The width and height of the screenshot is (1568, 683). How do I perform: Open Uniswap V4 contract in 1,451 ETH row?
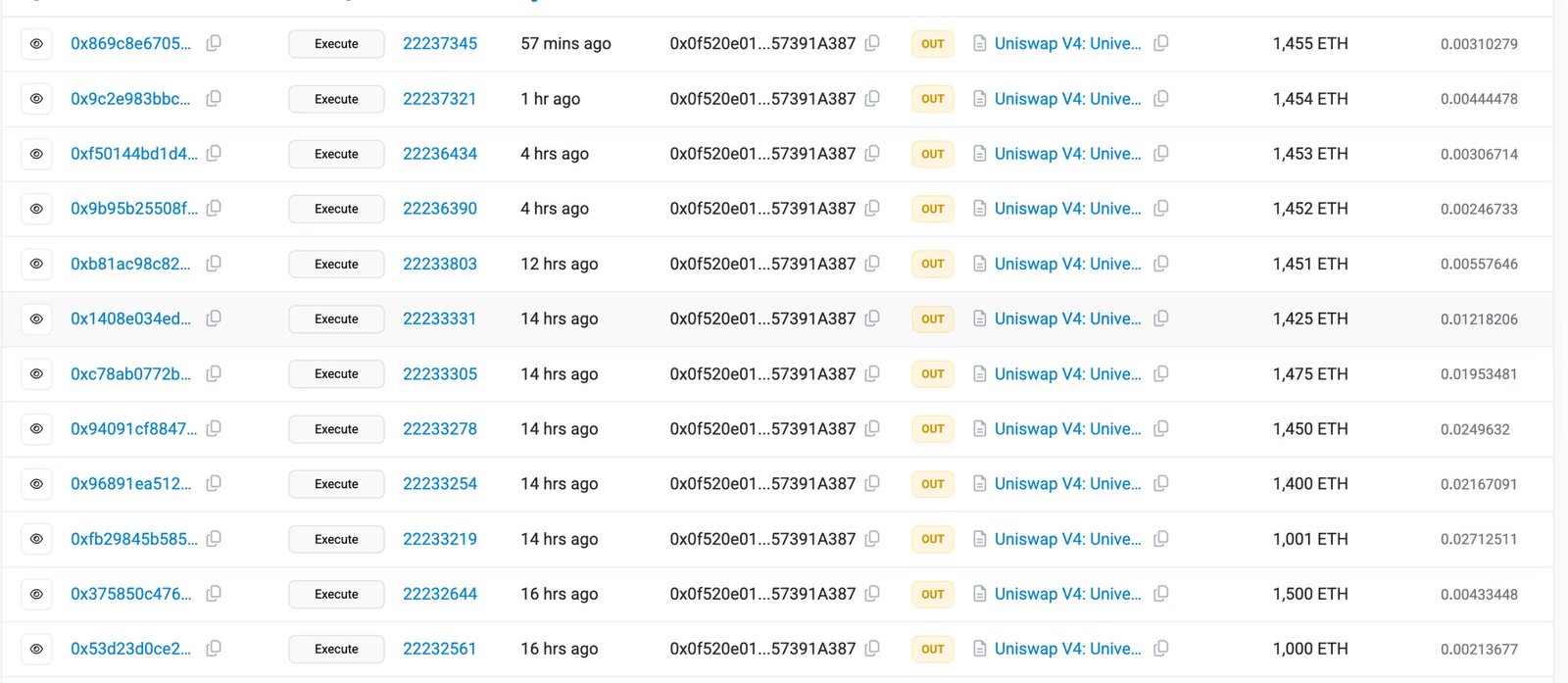(x=1067, y=264)
